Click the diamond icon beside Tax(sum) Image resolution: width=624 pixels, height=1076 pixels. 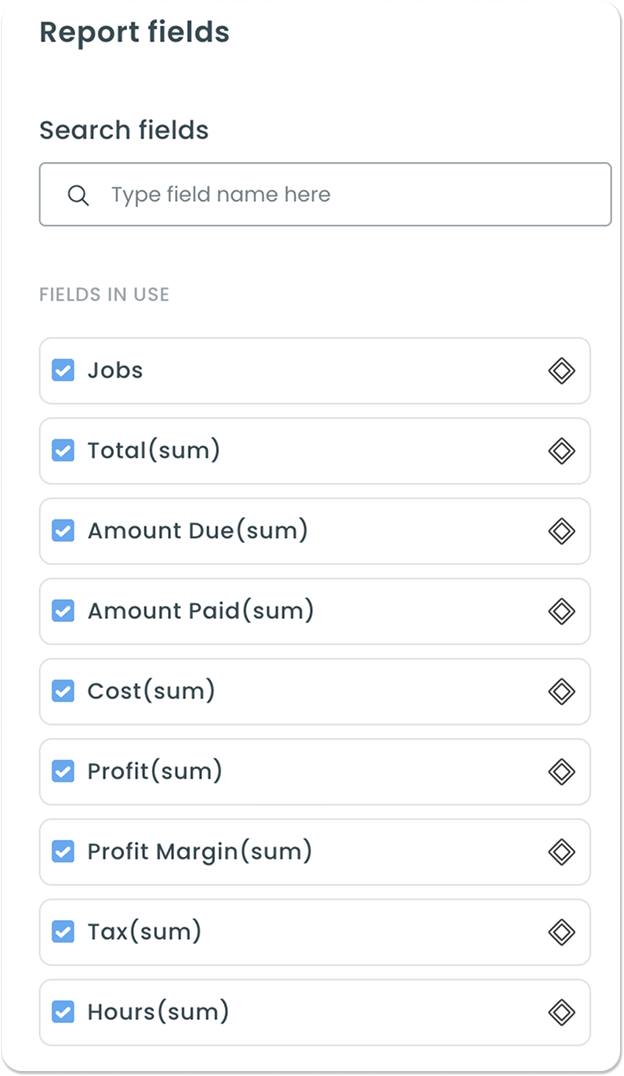tap(562, 932)
